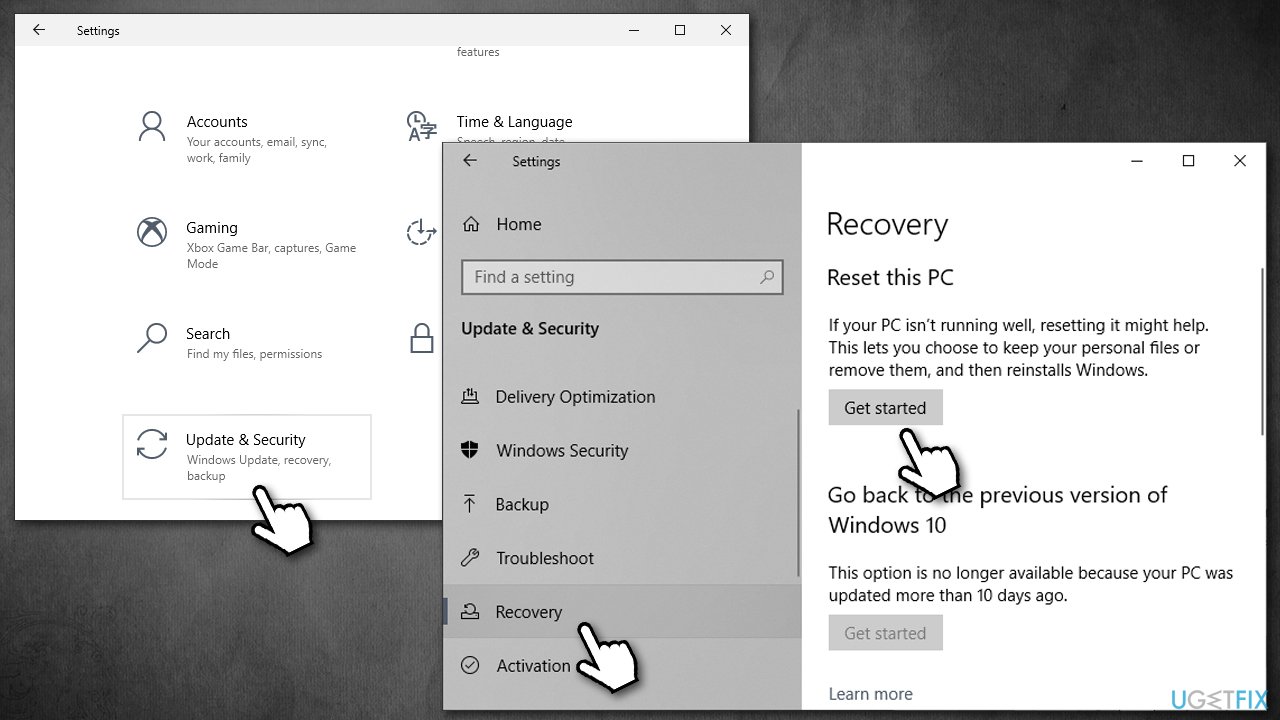The image size is (1280, 720).
Task: Click the 'Reset this PC' heading
Action: pyautogui.click(x=890, y=277)
